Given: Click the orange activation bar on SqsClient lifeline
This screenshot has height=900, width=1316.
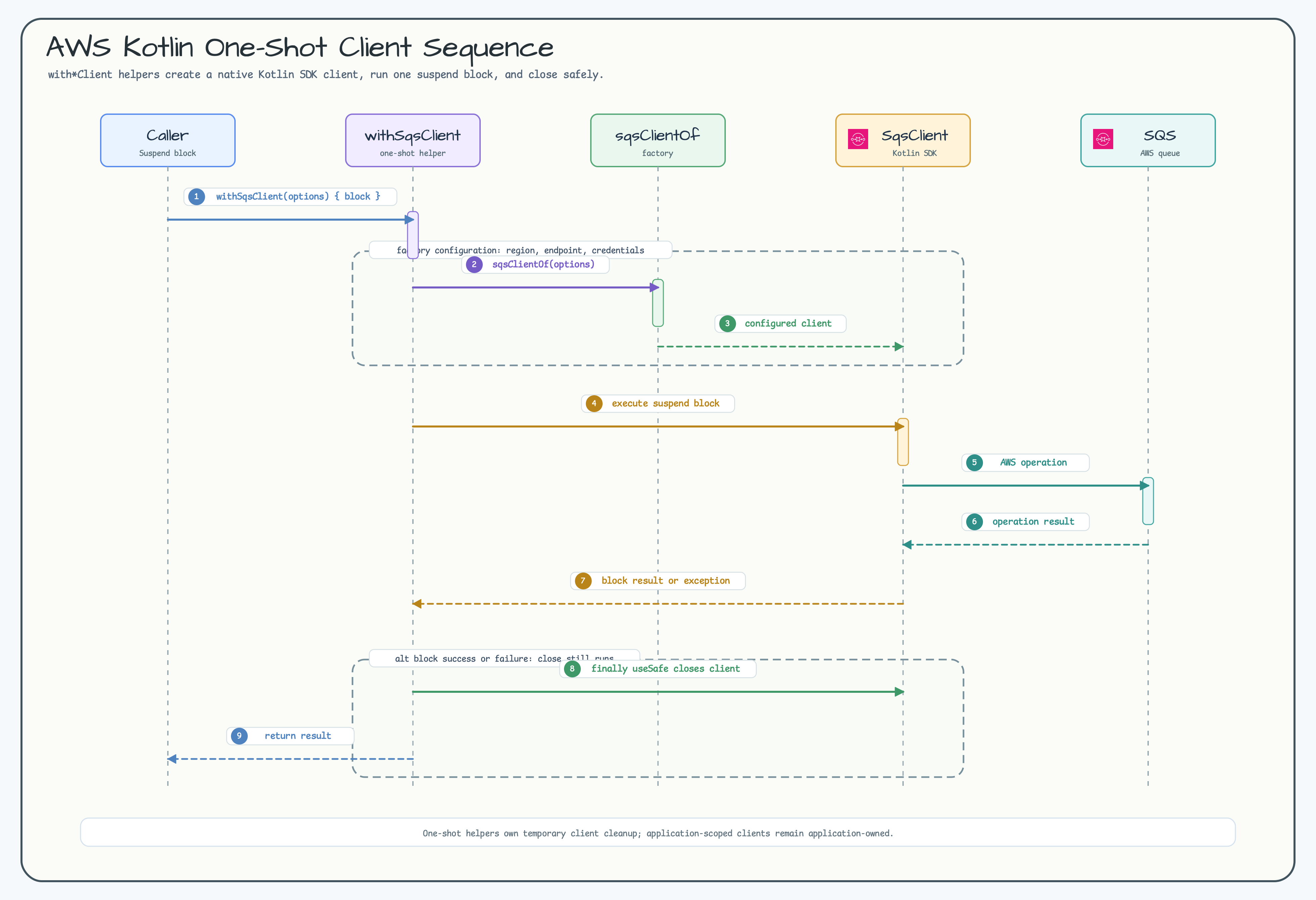Looking at the screenshot, I should pos(903,442).
